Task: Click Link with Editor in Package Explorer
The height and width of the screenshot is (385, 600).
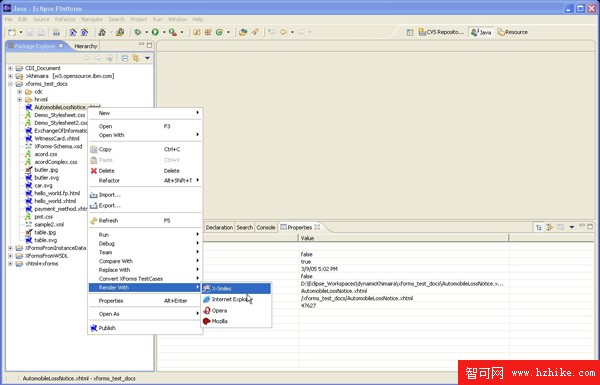Action: pyautogui.click(x=135, y=58)
